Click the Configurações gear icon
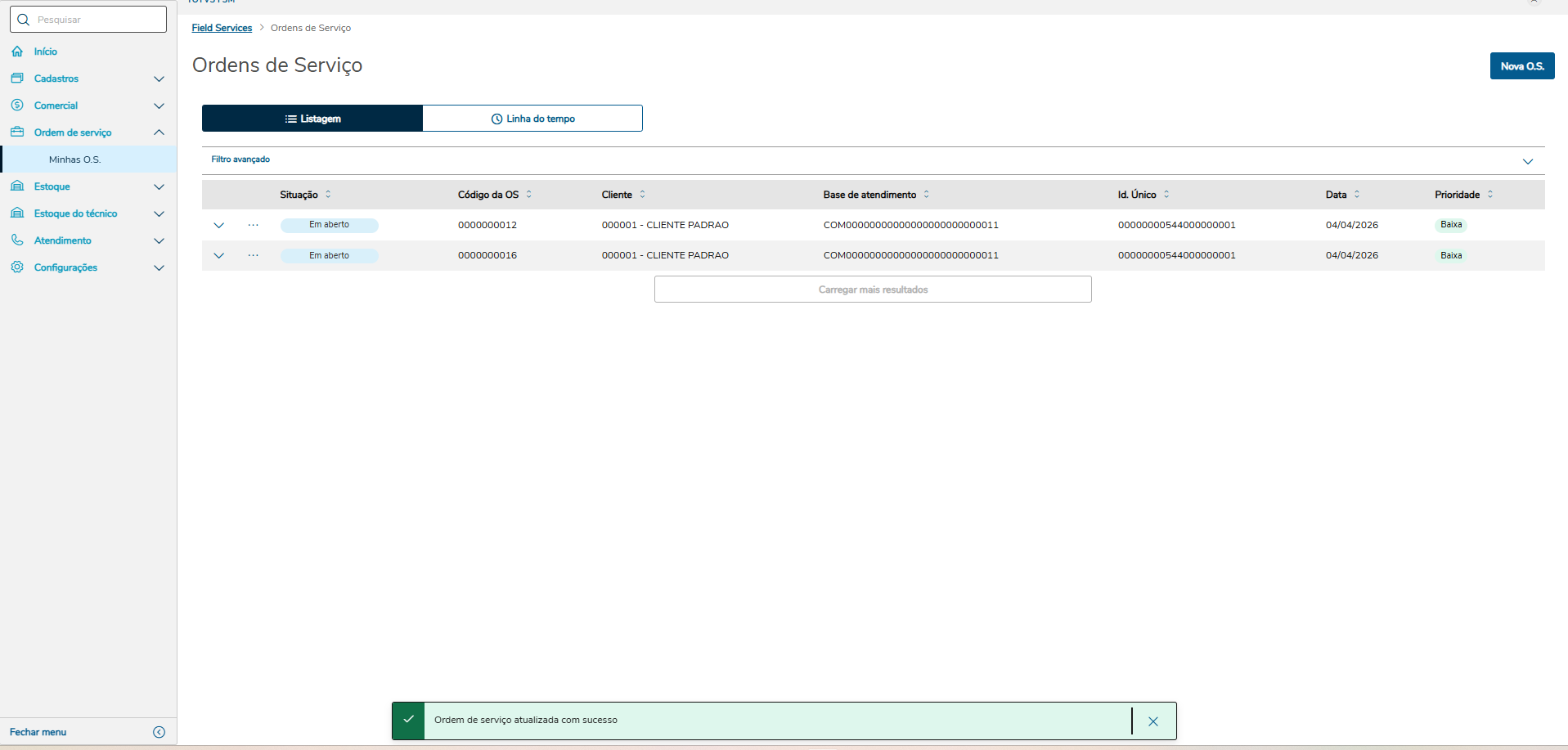 17,267
